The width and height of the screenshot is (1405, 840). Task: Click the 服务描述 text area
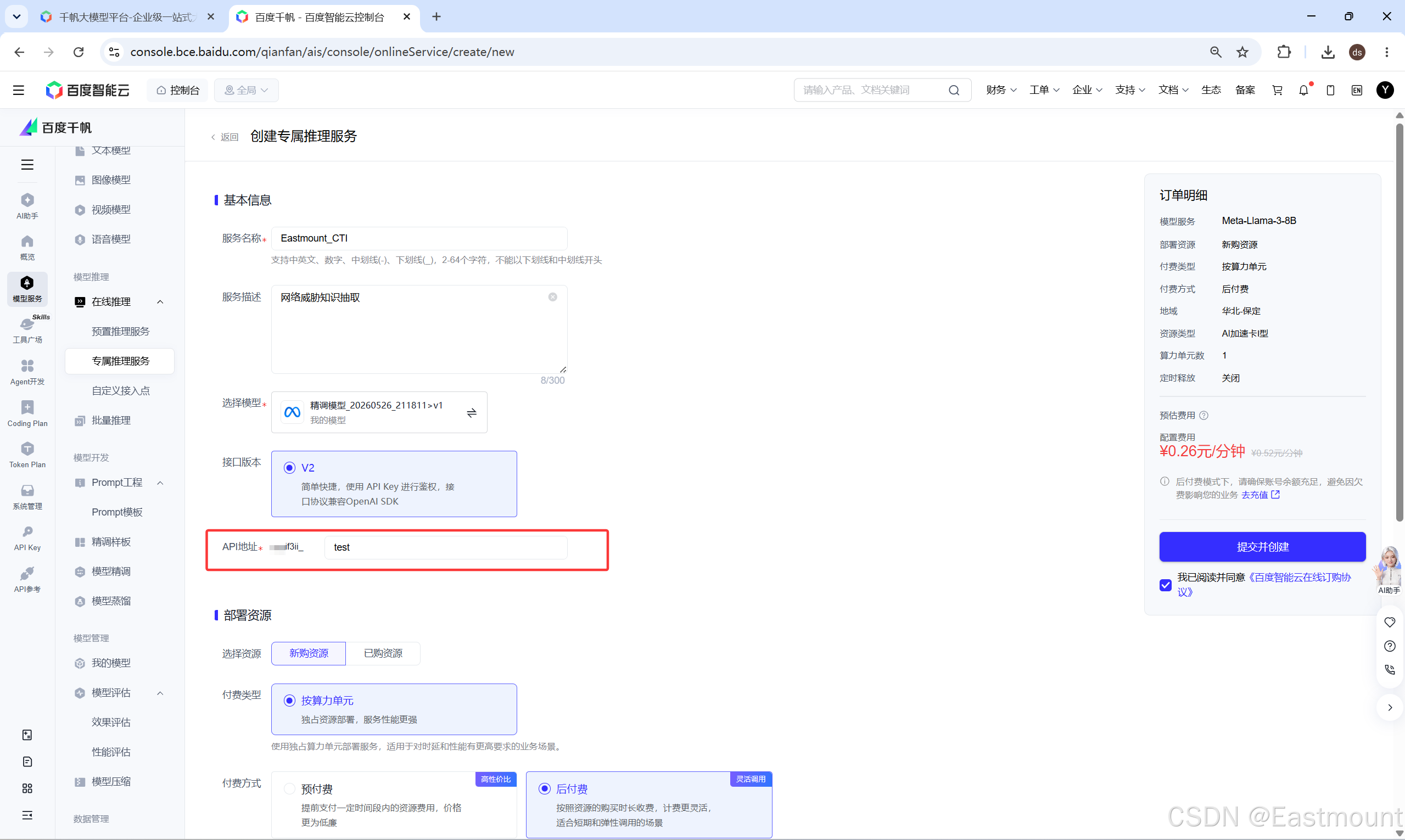click(419, 329)
